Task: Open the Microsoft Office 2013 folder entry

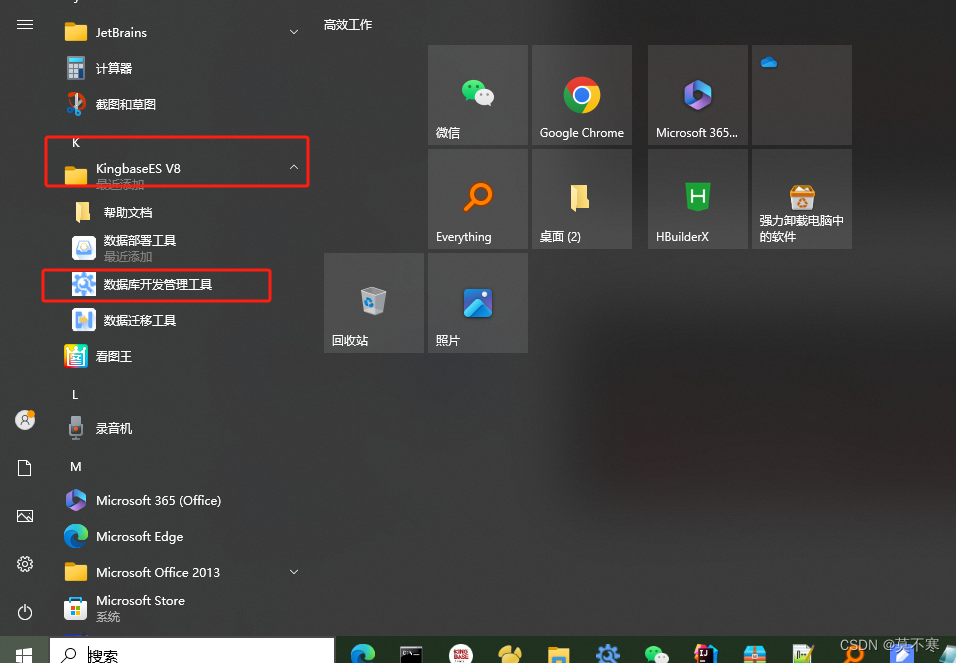Action: coord(183,572)
